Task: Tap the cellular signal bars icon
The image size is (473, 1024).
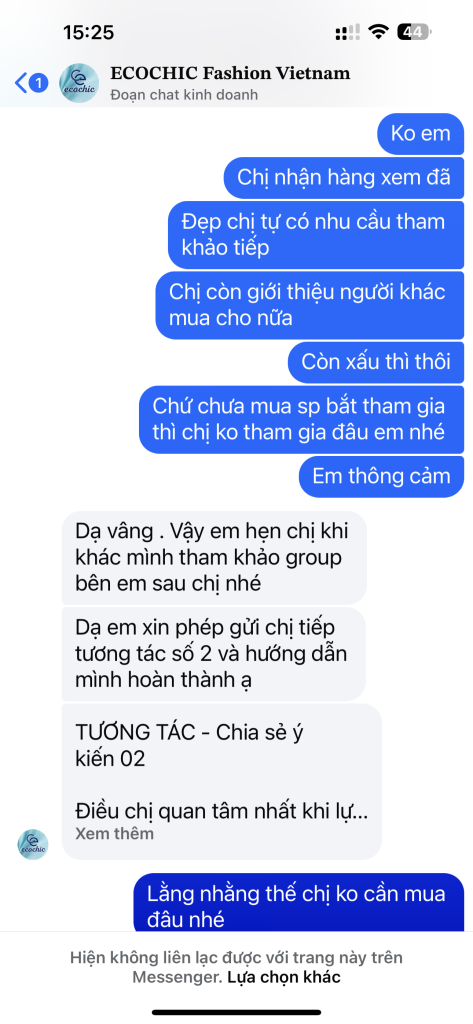Action: (347, 31)
